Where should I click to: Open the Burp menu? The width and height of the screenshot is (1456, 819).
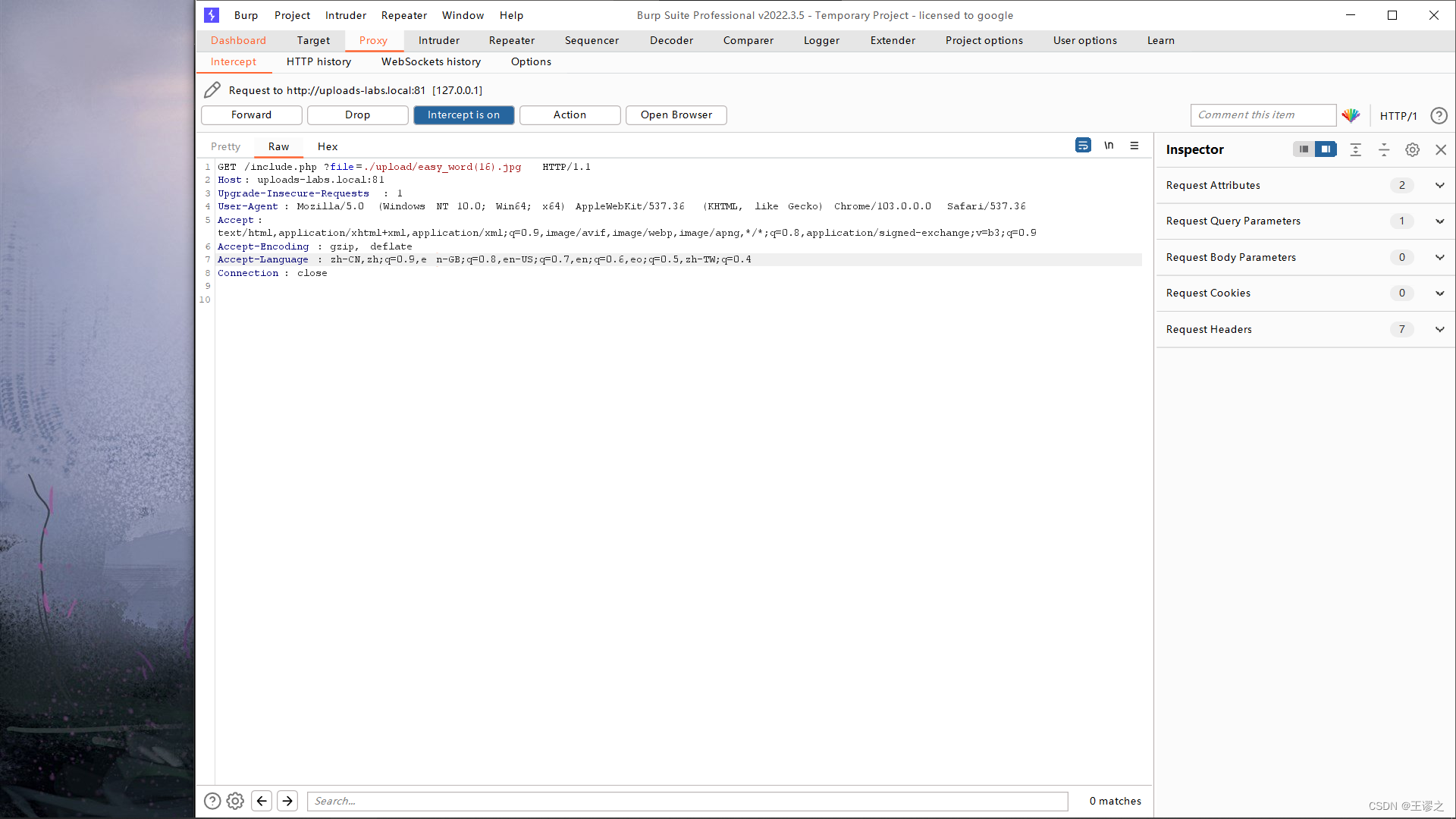coord(246,15)
